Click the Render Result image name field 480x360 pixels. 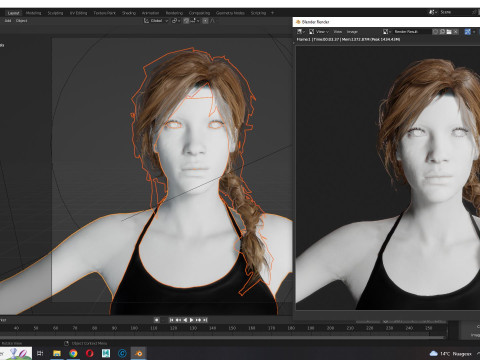coord(412,32)
